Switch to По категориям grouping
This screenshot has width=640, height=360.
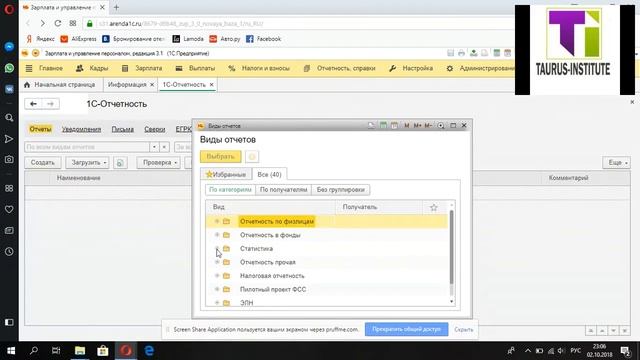230,190
